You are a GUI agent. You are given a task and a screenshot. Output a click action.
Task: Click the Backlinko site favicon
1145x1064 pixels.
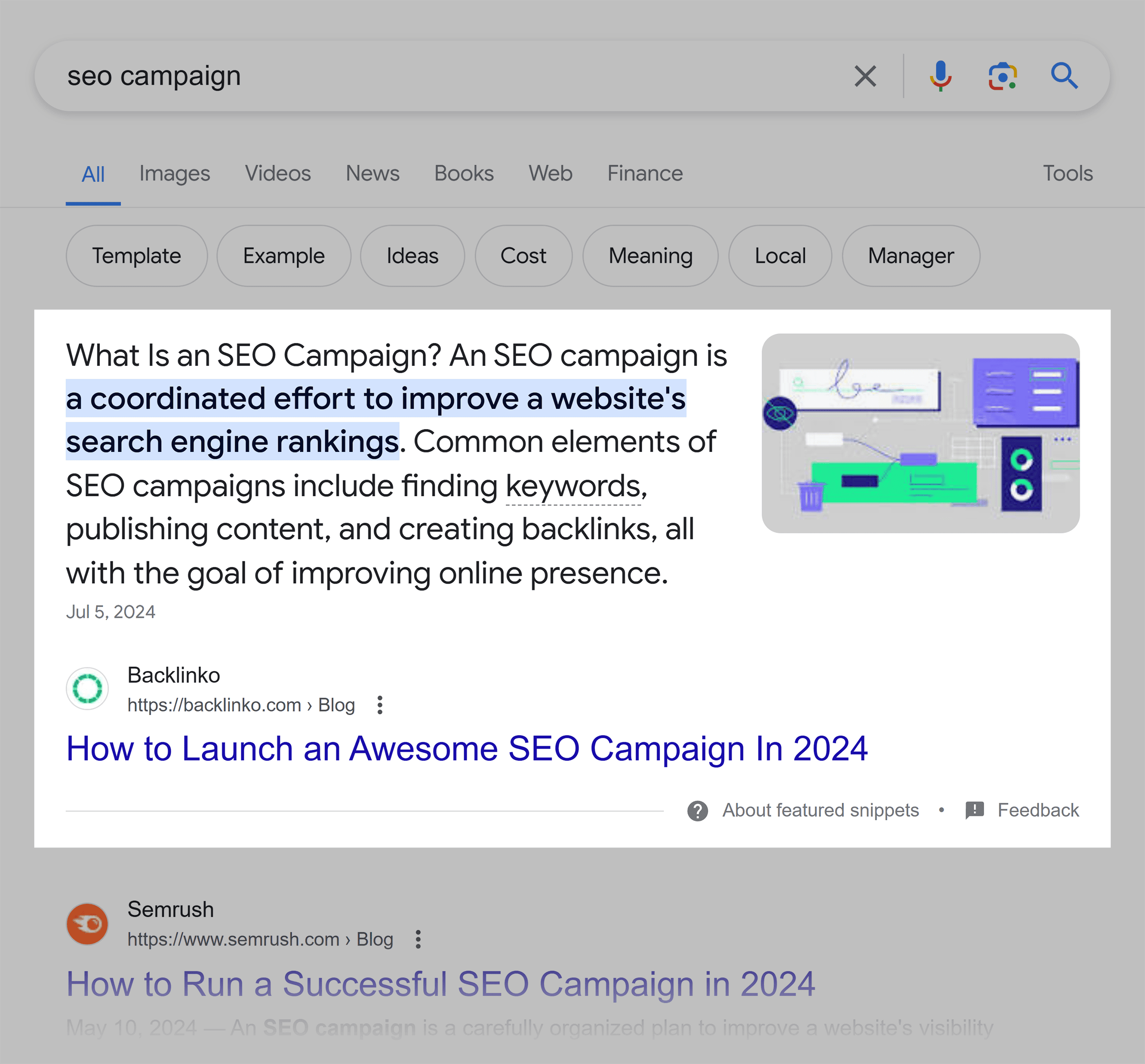[x=87, y=689]
